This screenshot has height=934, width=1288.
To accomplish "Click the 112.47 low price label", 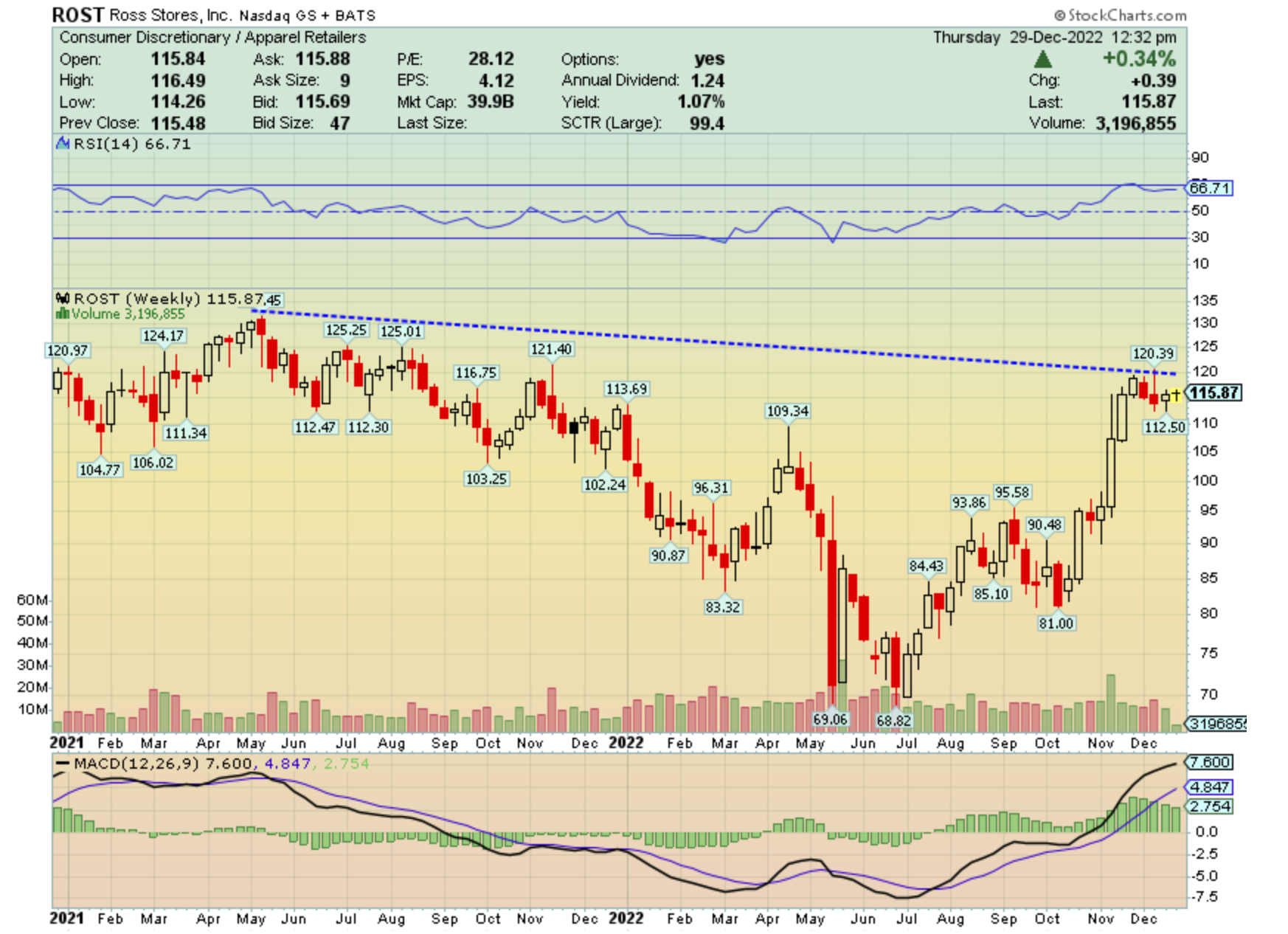I will (x=315, y=427).
